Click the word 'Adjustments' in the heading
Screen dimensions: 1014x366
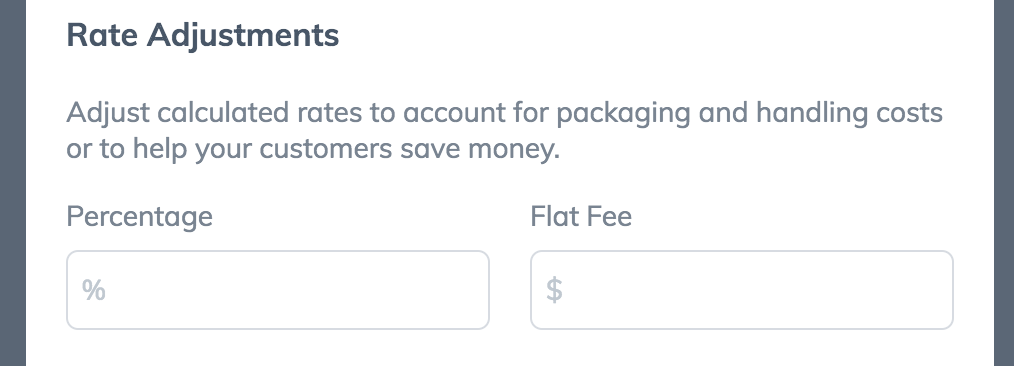coord(243,36)
